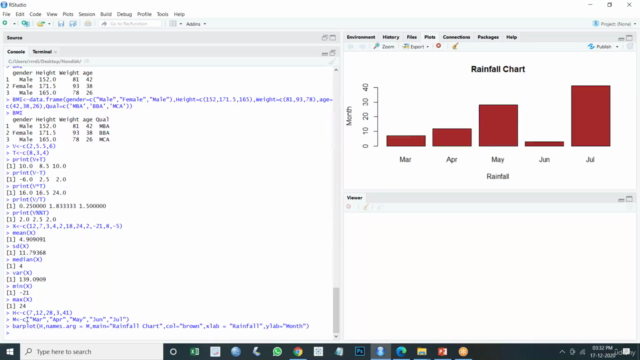Open the File menu

(7, 14)
